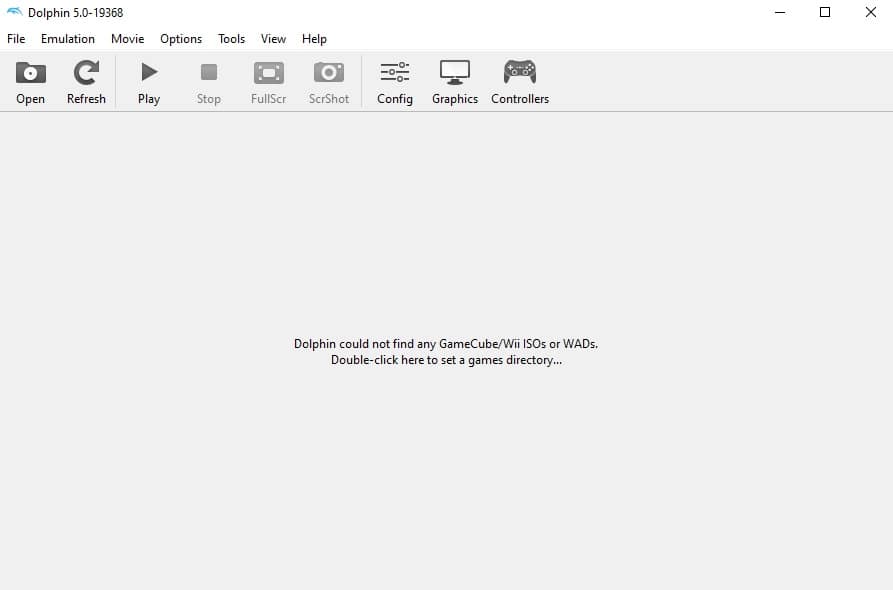Open the Options menu
893x590 pixels.
coord(181,39)
